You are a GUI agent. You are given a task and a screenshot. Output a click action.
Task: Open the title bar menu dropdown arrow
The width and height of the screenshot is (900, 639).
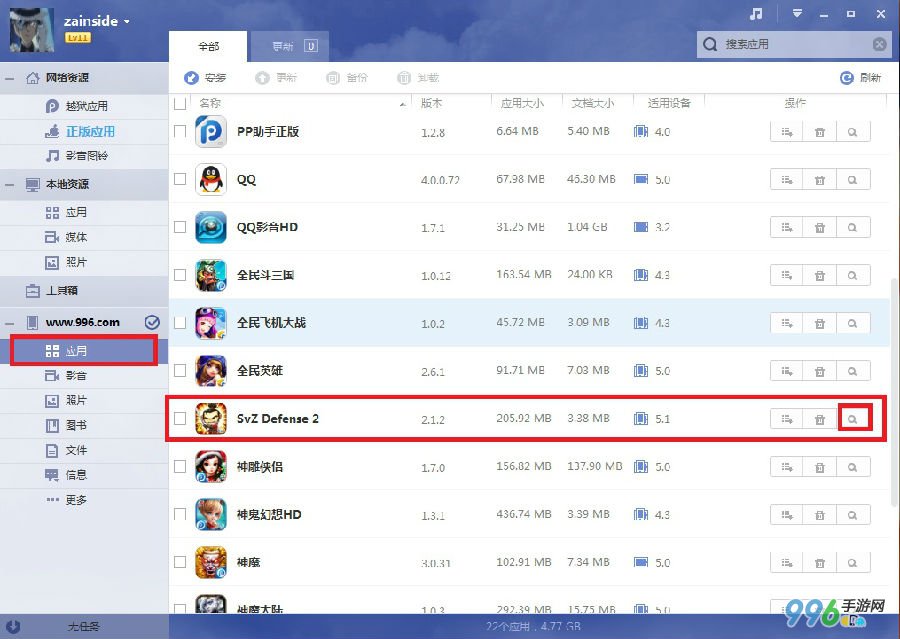797,14
